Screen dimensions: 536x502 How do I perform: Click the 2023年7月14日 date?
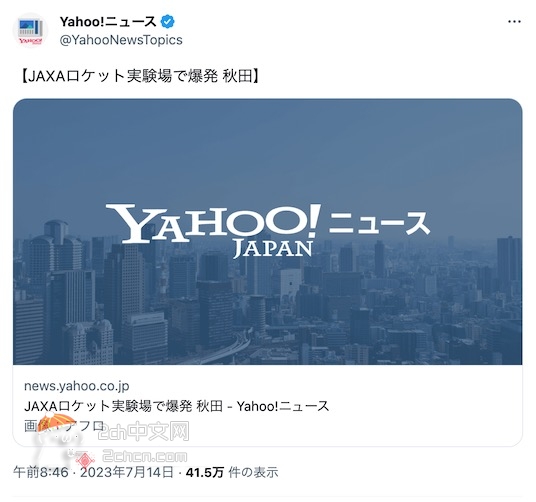[126, 473]
